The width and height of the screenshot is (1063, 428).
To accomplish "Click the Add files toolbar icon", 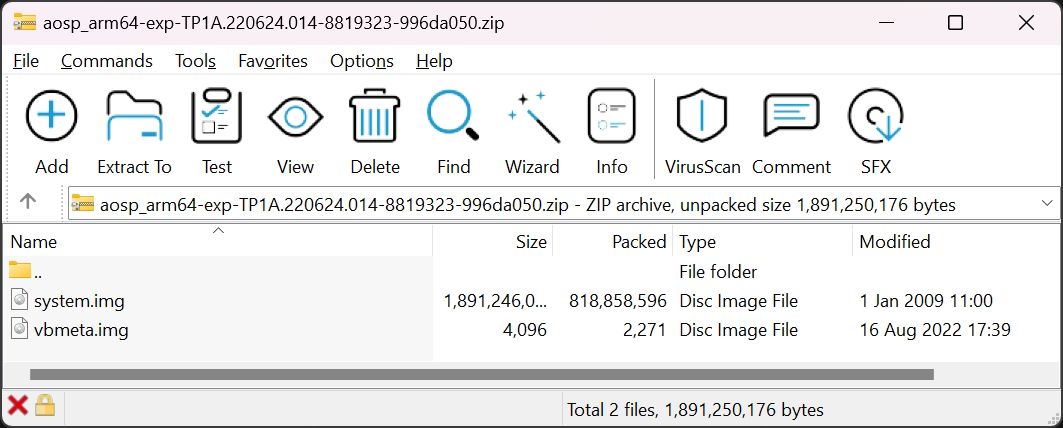I will pos(51,118).
